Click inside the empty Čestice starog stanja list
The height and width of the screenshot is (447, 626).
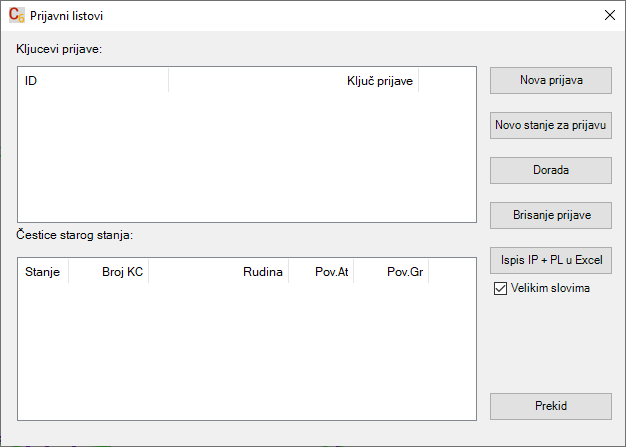(x=246, y=352)
